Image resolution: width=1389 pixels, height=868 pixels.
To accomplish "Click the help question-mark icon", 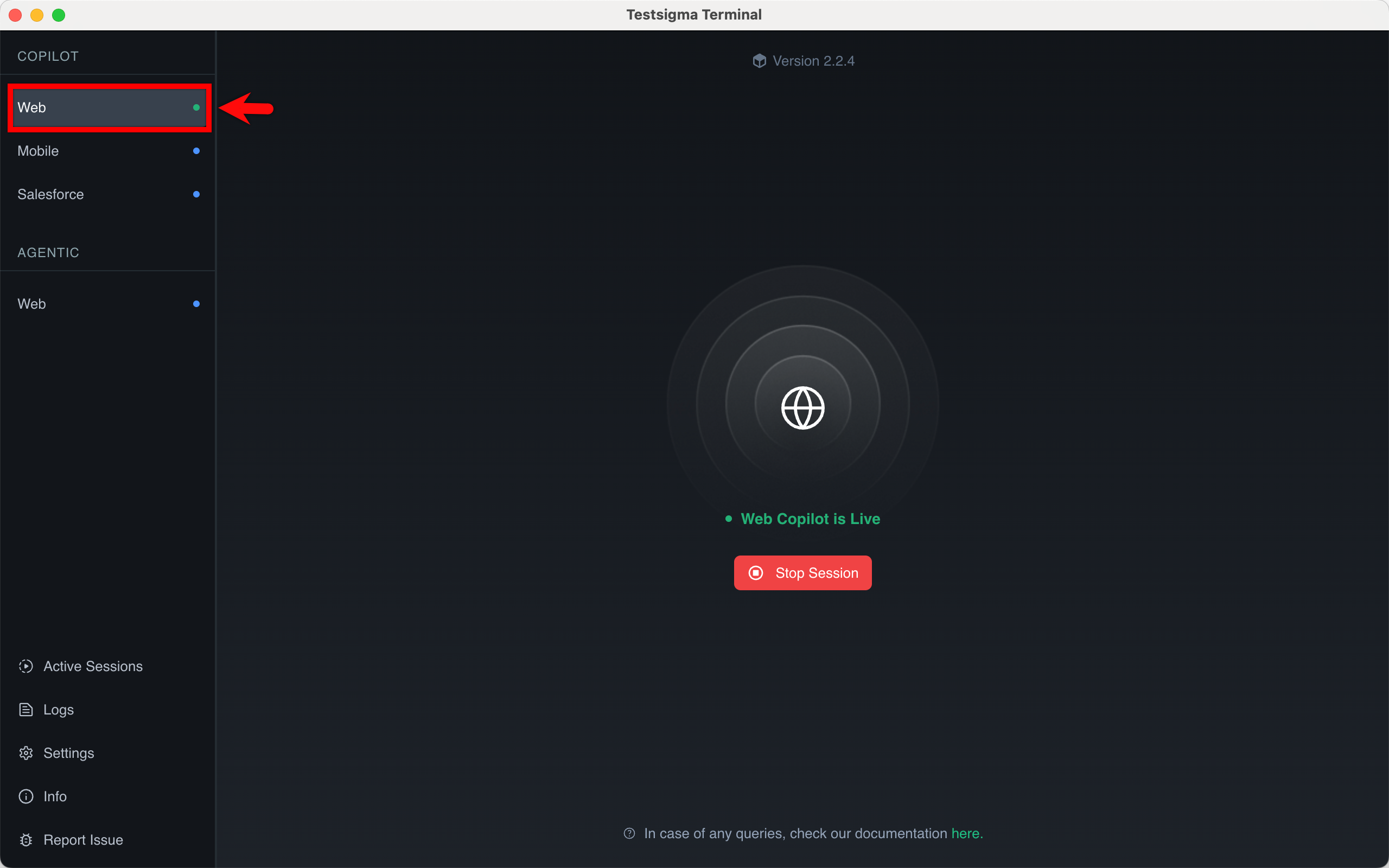I will tap(629, 833).
